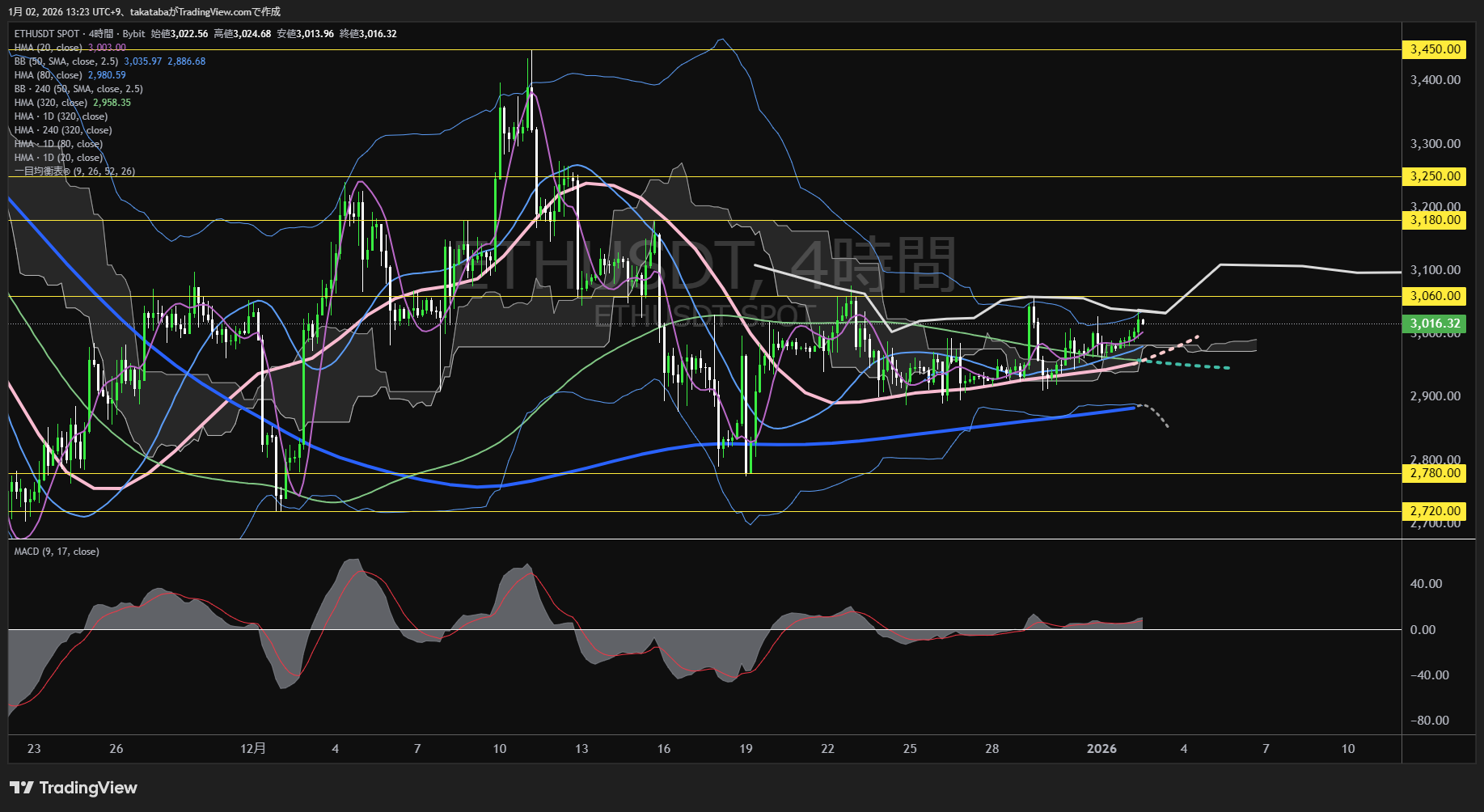1484x812 pixels.
Task: Click the 0.00 level on MACD scale
Action: 1423,630
